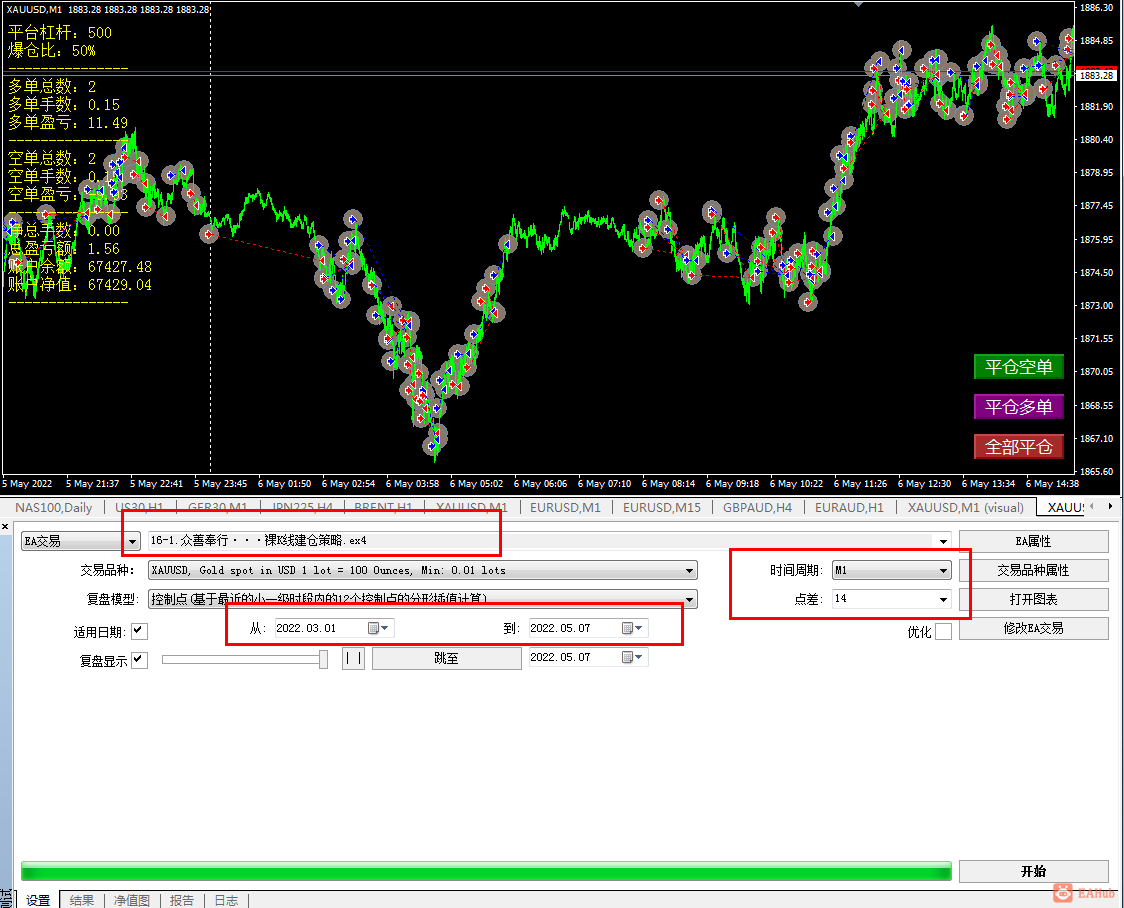
Task: Click the EA属性 button
Action: coord(1034,541)
